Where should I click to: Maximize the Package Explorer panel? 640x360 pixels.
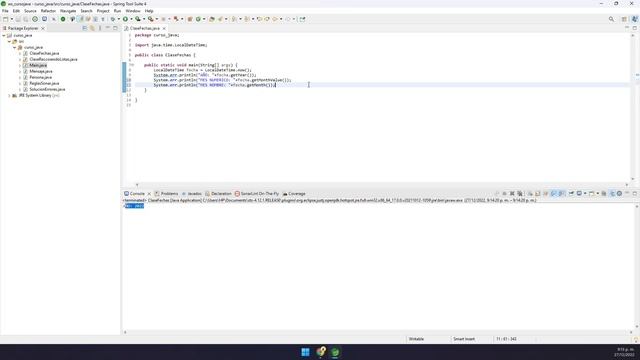(116, 28)
